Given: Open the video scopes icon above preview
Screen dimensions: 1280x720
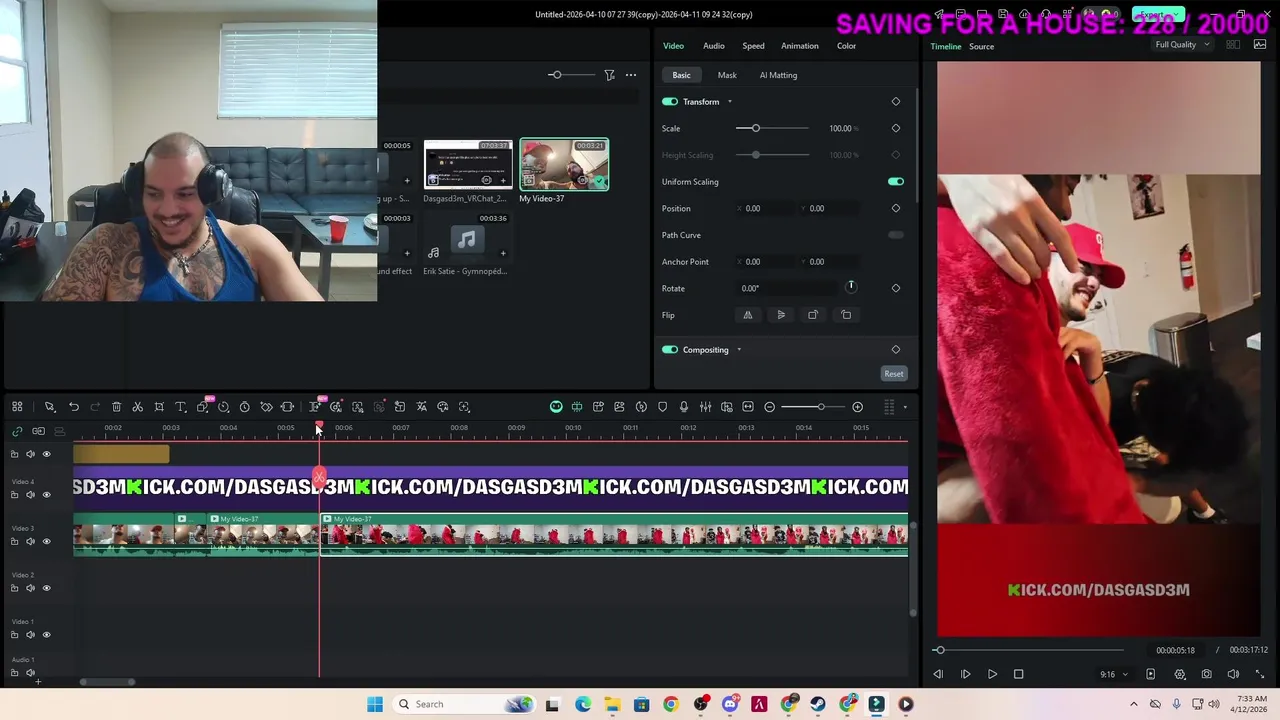Looking at the screenshot, I should point(1260,45).
